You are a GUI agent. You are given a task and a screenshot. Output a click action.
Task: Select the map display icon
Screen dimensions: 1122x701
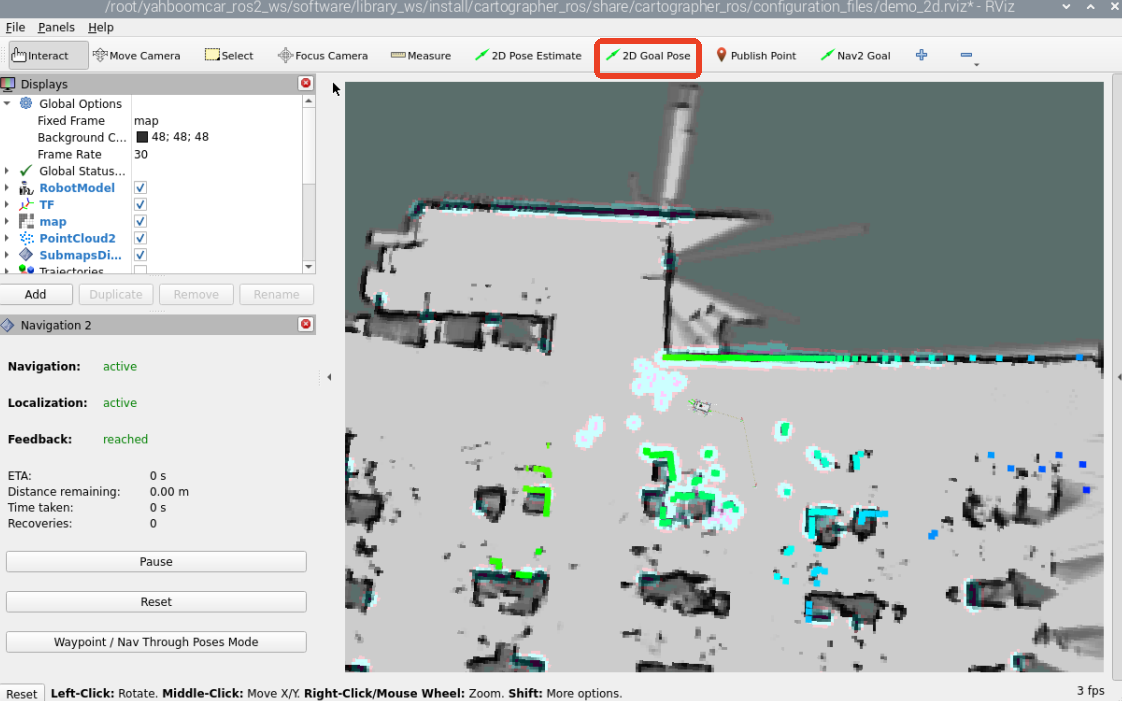[26, 221]
